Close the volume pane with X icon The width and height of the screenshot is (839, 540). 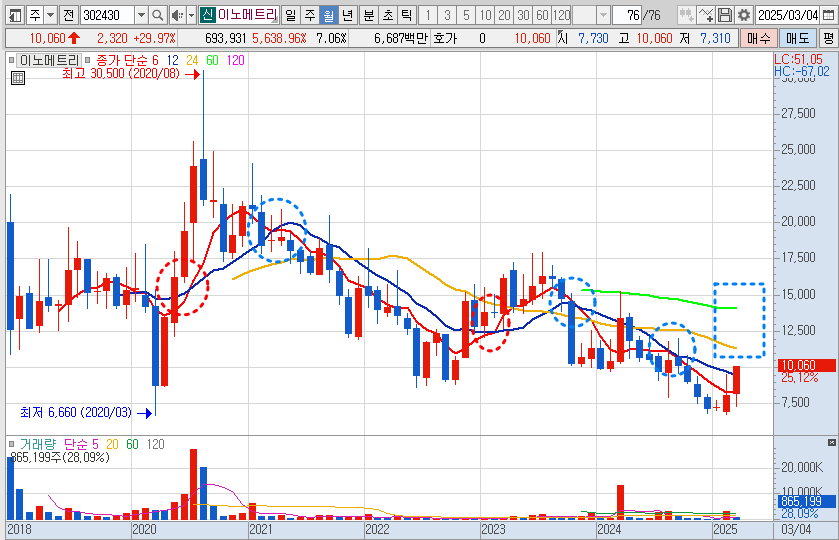832,443
